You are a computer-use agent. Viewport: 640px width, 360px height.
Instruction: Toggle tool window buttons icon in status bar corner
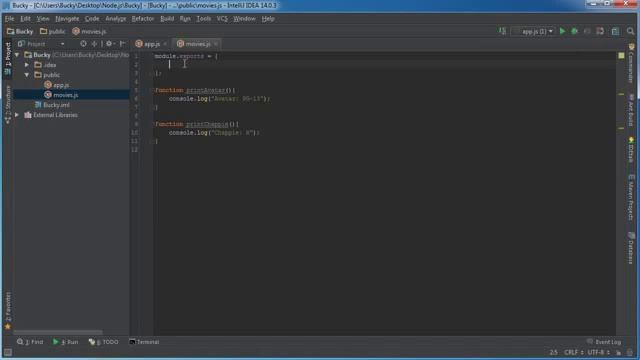(7, 352)
